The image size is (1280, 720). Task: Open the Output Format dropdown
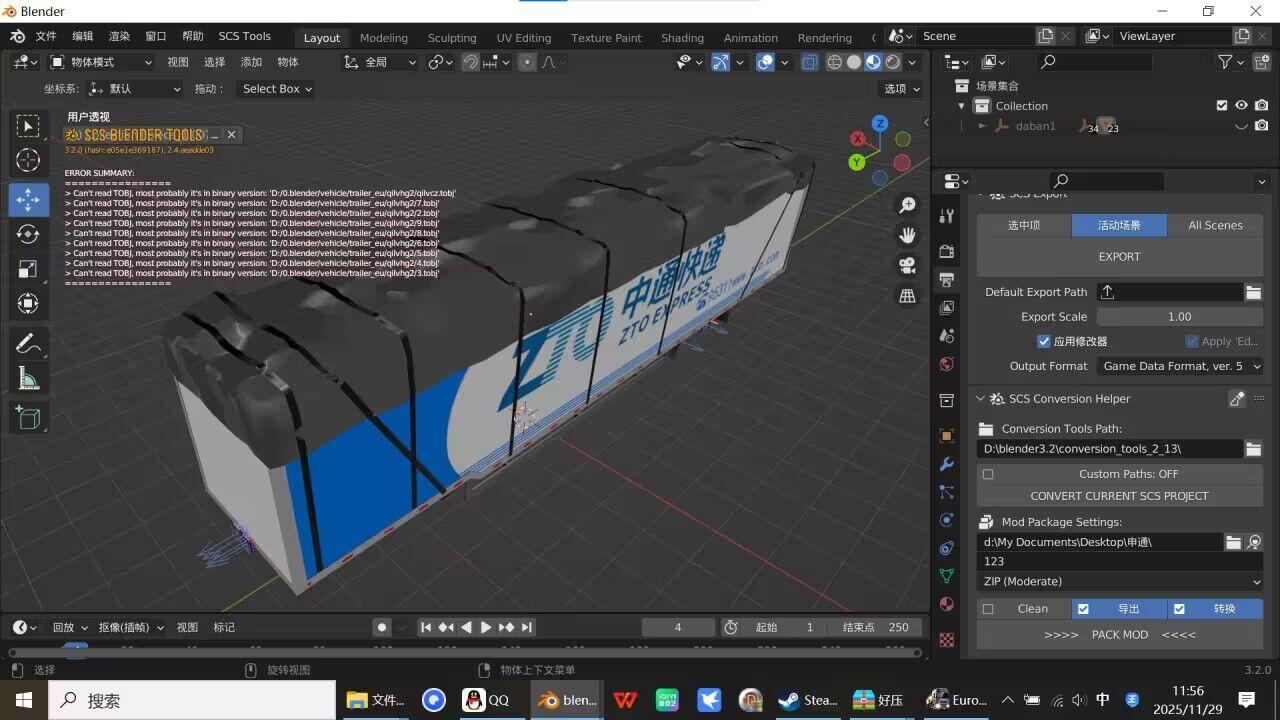[1180, 366]
